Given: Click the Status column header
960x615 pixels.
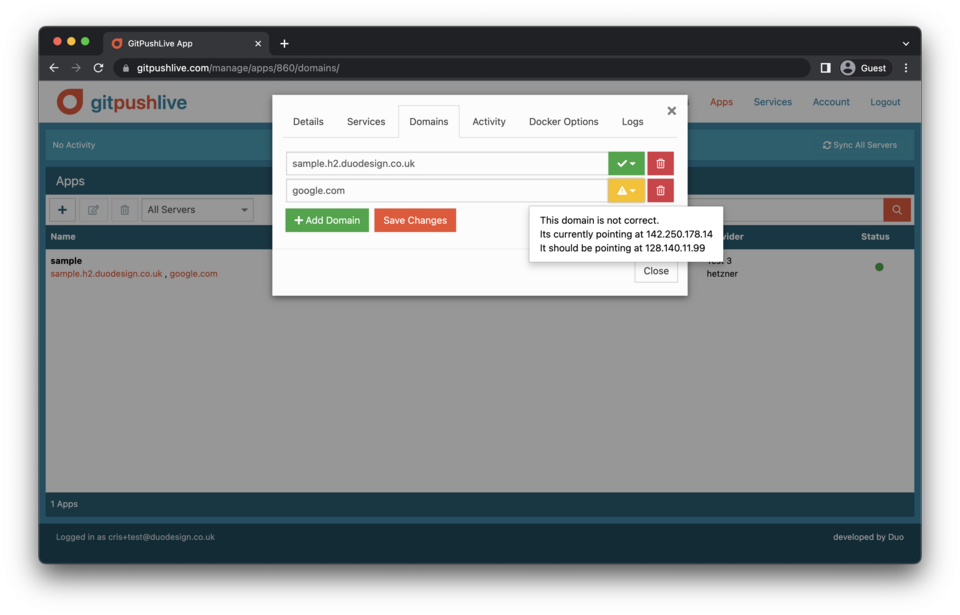Looking at the screenshot, I should click(x=875, y=236).
